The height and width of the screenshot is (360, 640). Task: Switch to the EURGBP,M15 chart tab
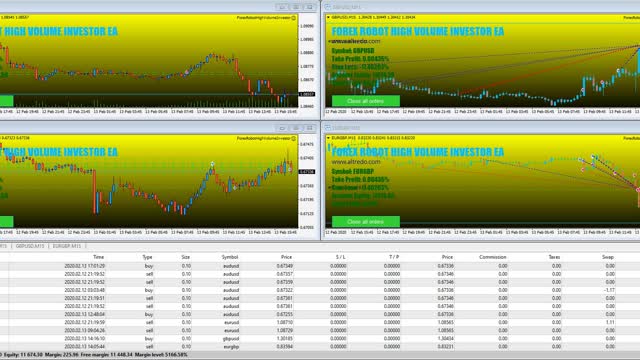tap(67, 246)
